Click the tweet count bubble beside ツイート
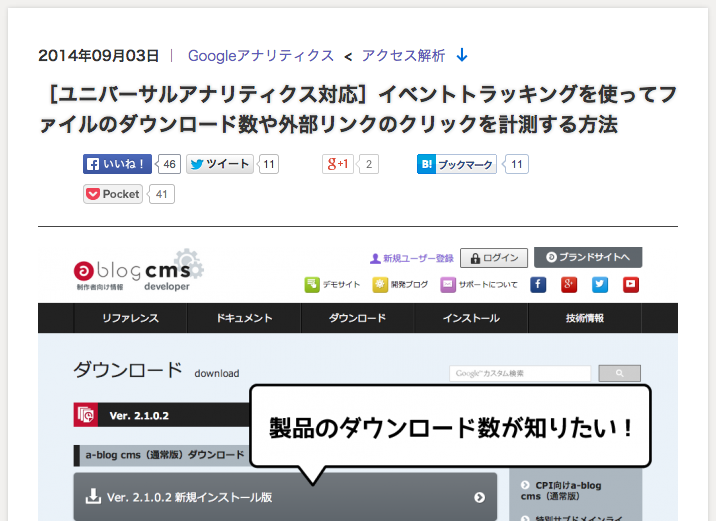Screen dimensions: 716x521 coord(268,164)
